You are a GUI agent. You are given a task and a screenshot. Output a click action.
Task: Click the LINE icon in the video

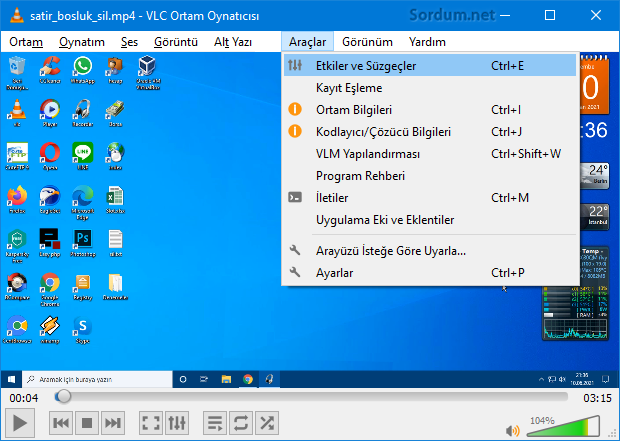(x=83, y=153)
